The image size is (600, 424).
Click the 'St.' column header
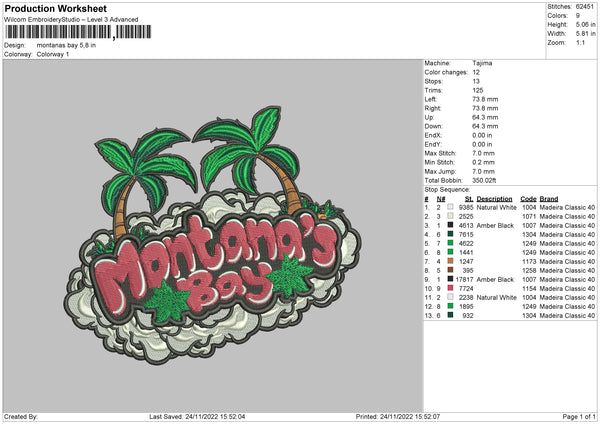[x=469, y=199]
